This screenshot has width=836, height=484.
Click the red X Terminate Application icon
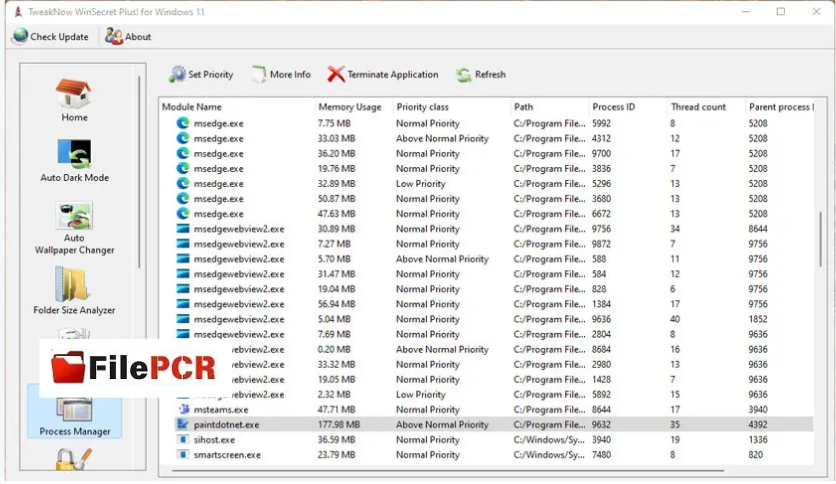(x=336, y=74)
